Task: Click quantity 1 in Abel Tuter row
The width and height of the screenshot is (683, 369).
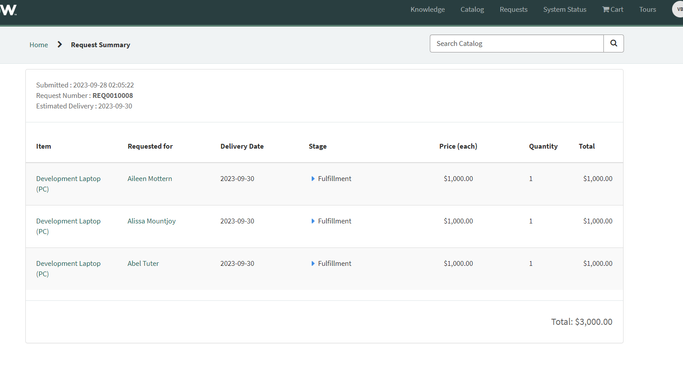Action: [x=531, y=264]
